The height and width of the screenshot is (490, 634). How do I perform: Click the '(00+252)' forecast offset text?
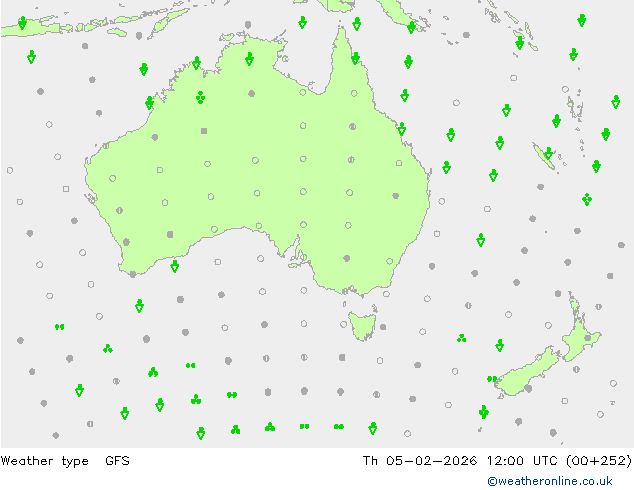(599, 460)
